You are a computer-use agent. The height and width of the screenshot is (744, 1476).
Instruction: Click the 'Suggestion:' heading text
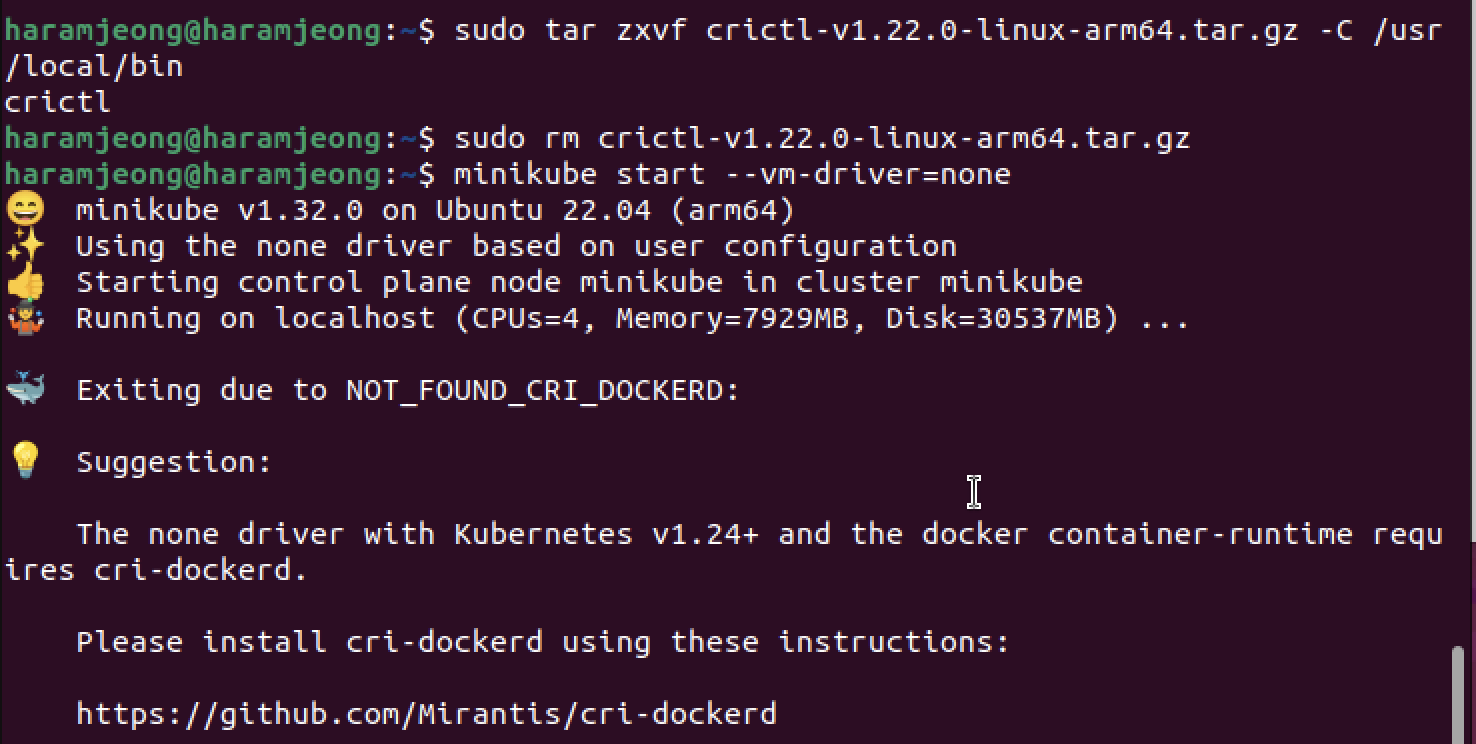pos(174,463)
